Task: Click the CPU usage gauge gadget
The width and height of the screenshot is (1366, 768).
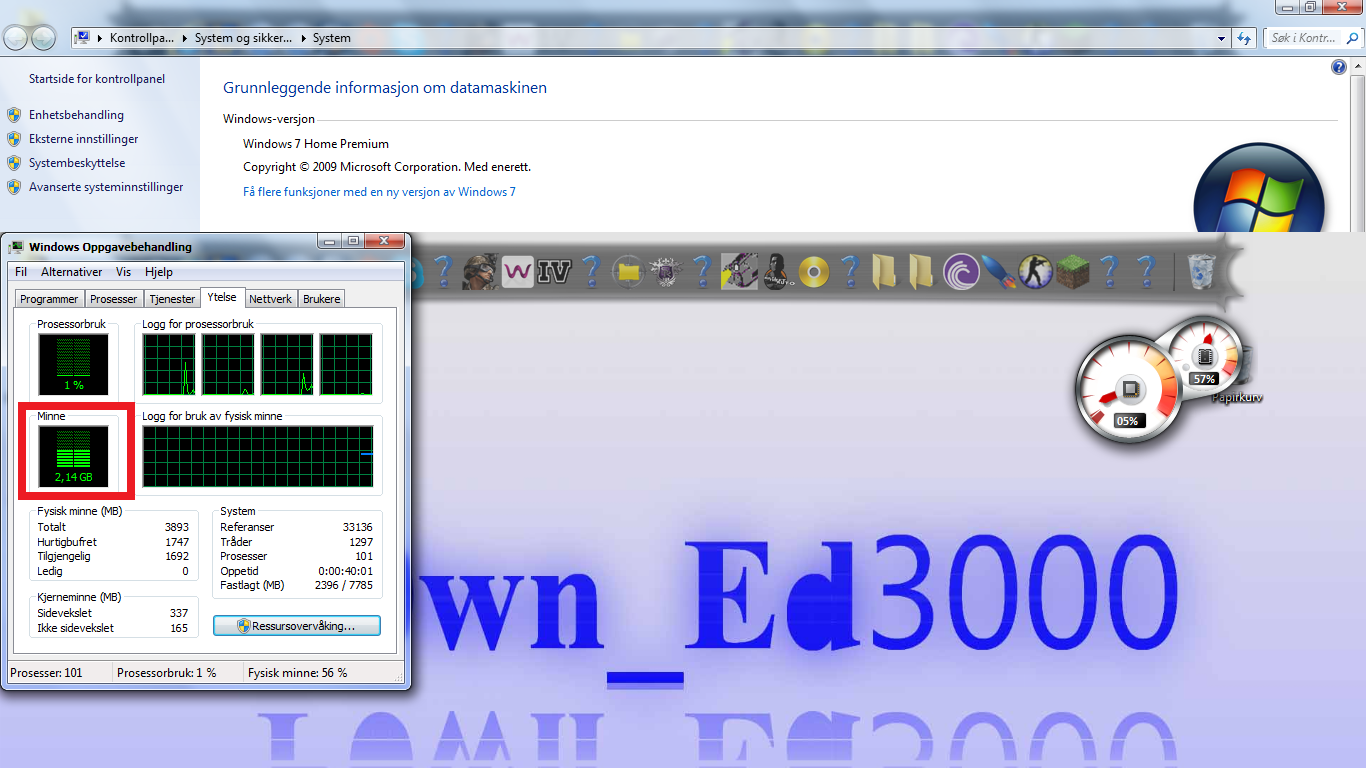Action: click(x=1128, y=390)
